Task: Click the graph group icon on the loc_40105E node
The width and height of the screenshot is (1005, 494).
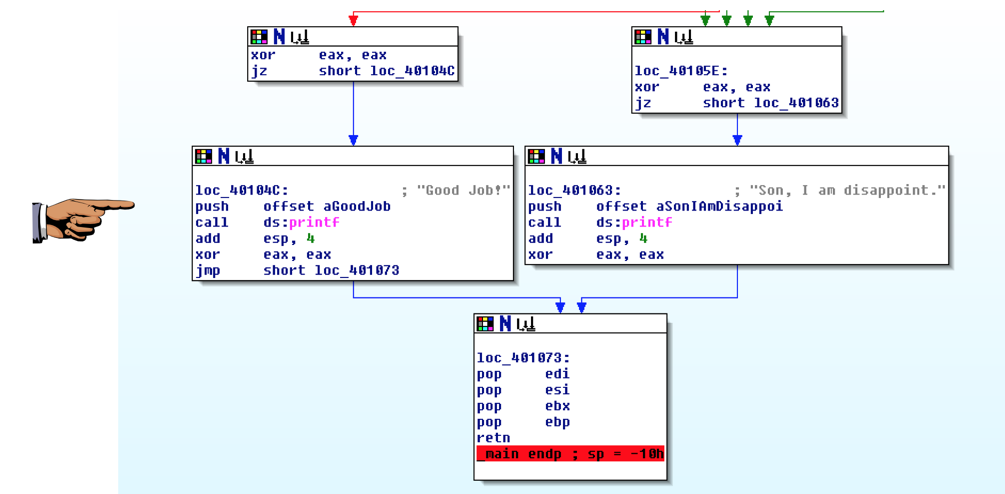Action: [x=683, y=38]
